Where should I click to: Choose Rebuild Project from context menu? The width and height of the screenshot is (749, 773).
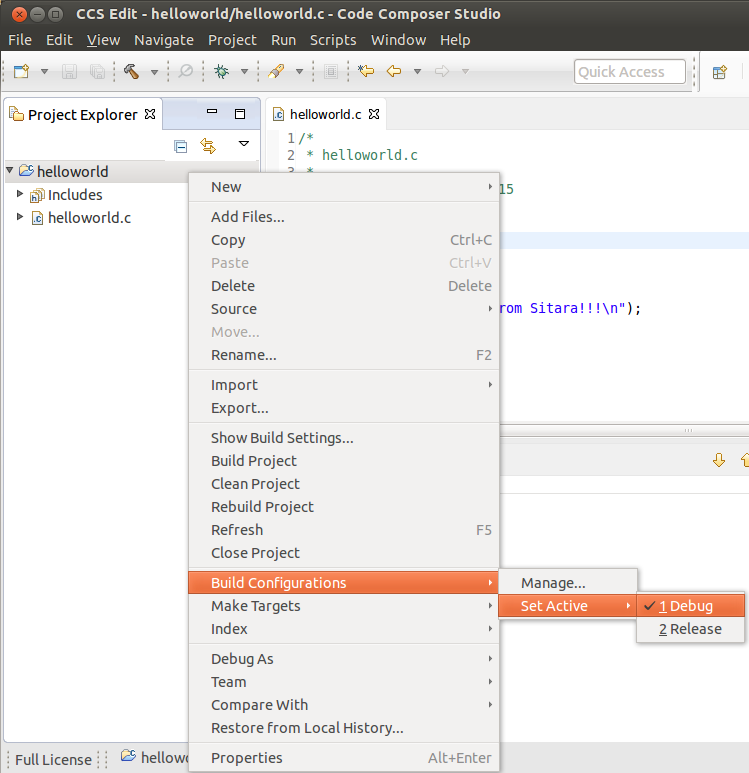[x=344, y=507]
